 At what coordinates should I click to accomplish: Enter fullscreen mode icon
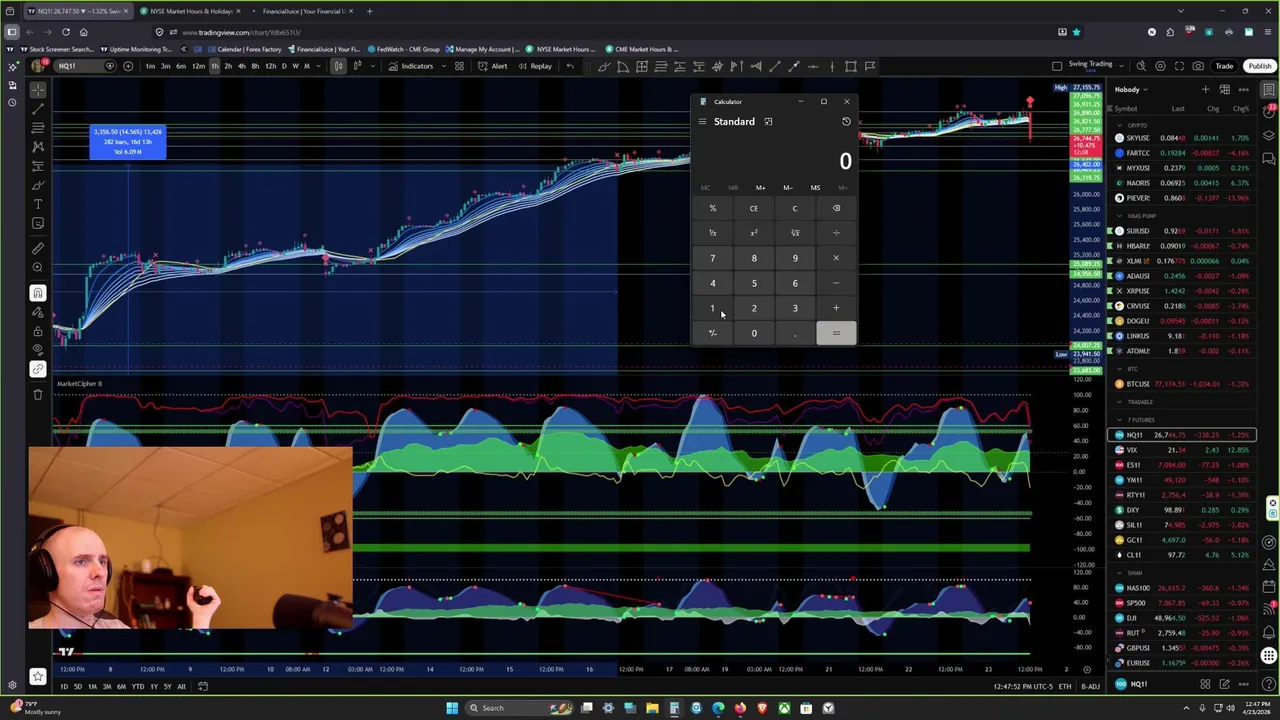pyautogui.click(x=1180, y=66)
